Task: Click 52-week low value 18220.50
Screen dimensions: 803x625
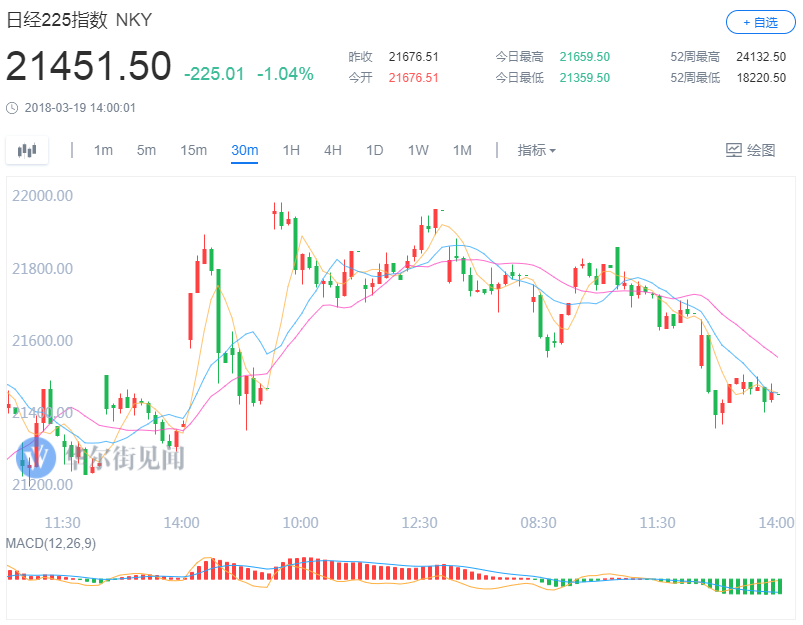Action: coord(761,77)
